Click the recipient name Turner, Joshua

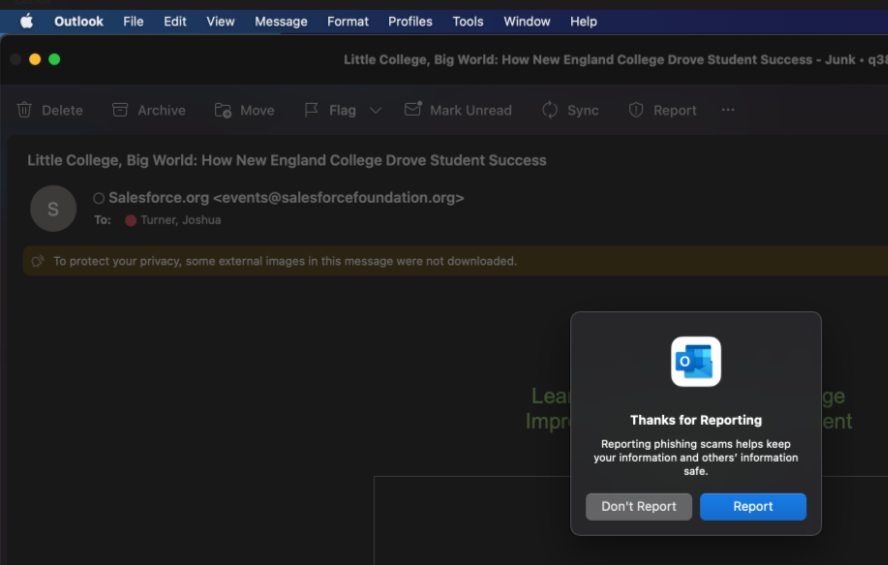pyautogui.click(x=181, y=220)
